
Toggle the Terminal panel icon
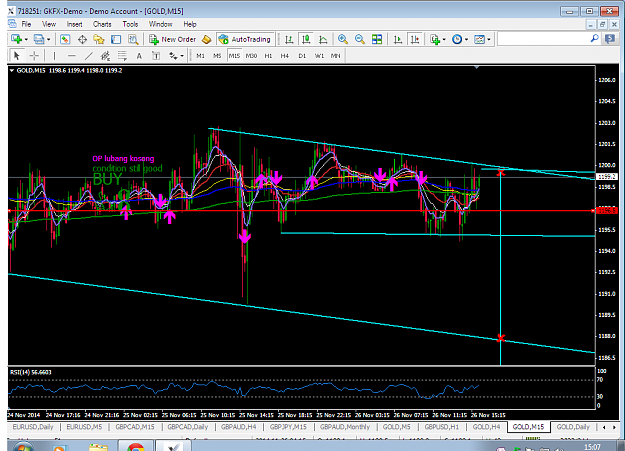(x=116, y=39)
